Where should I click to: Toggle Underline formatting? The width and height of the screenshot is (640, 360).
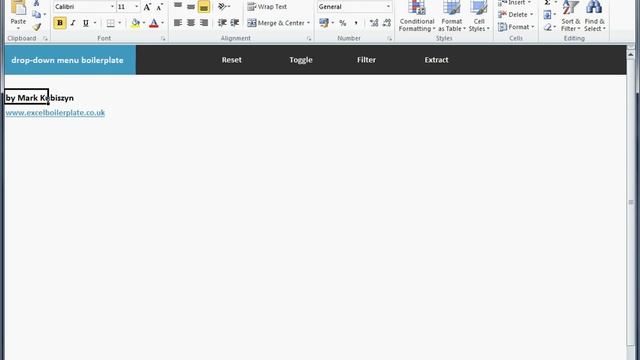coord(86,23)
